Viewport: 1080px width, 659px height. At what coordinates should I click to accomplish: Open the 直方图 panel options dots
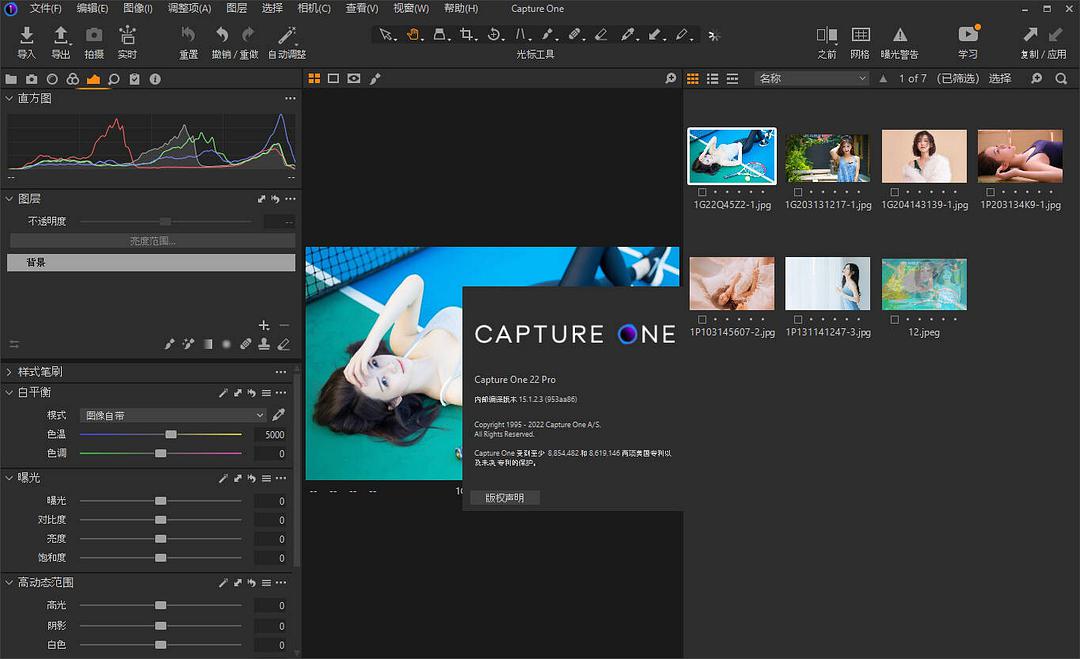[x=290, y=98]
